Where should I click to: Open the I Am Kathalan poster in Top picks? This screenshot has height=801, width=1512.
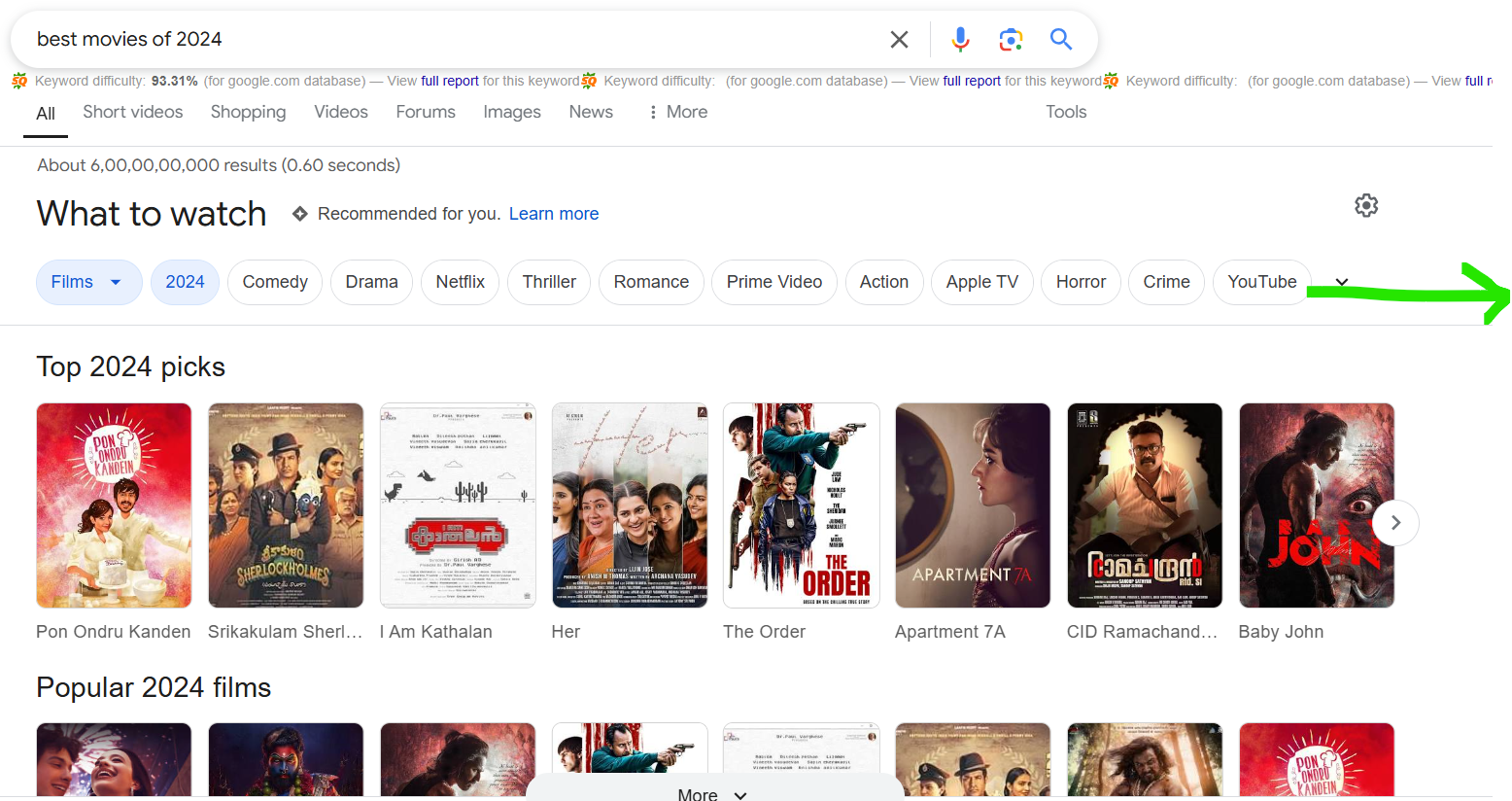458,505
